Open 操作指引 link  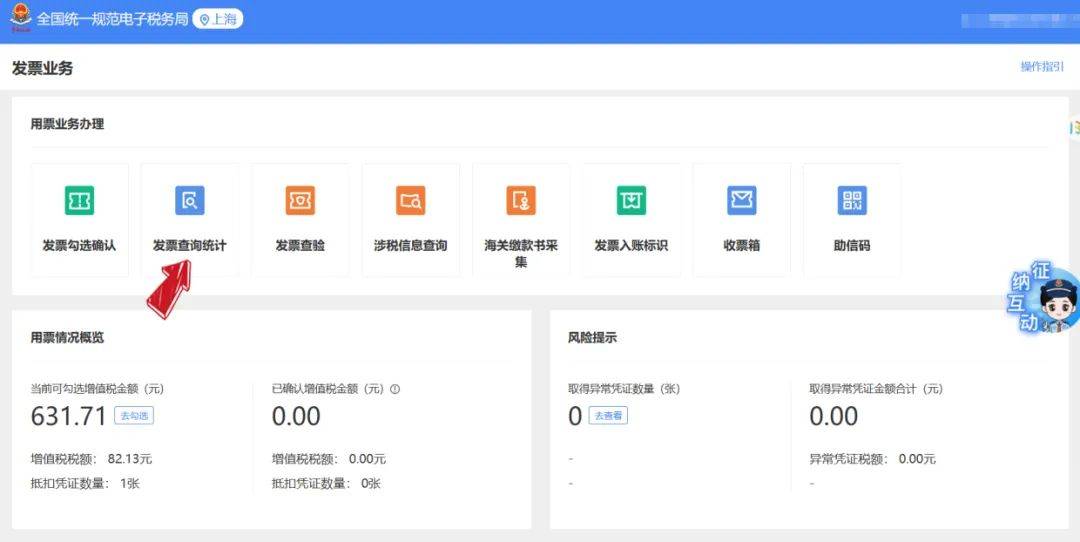(1042, 67)
